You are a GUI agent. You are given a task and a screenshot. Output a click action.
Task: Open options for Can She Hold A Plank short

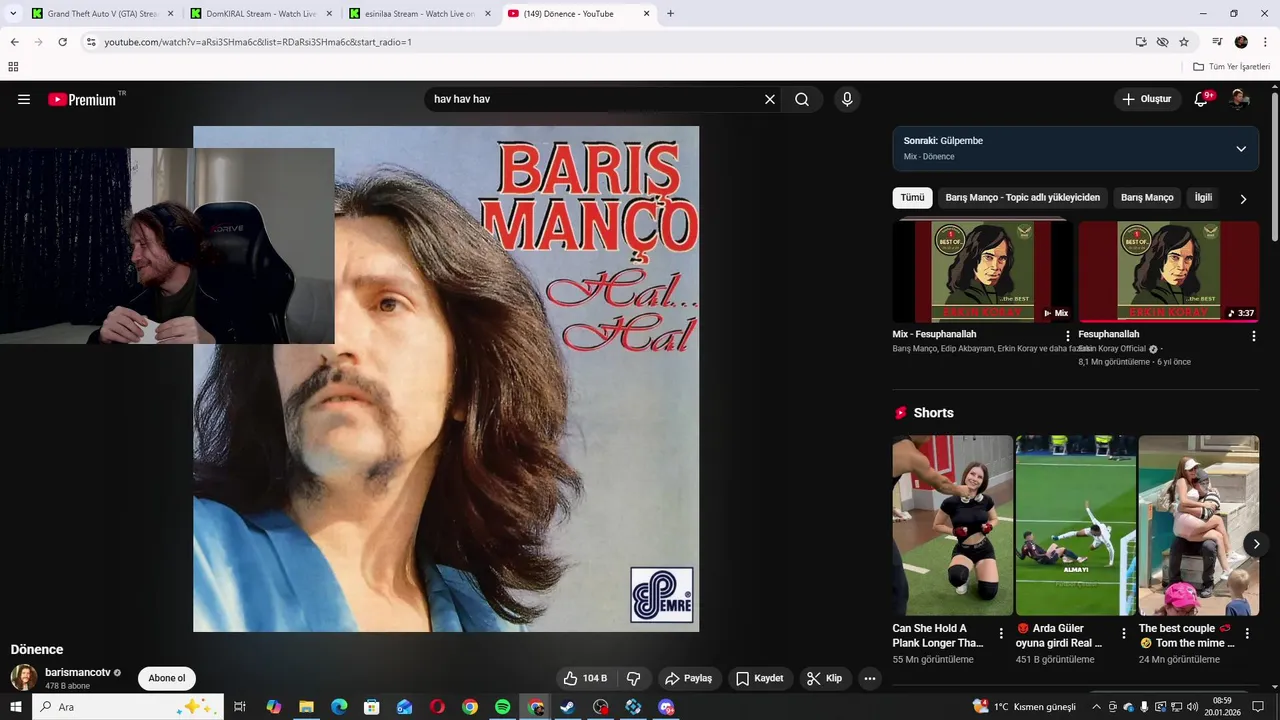pos(1001,634)
